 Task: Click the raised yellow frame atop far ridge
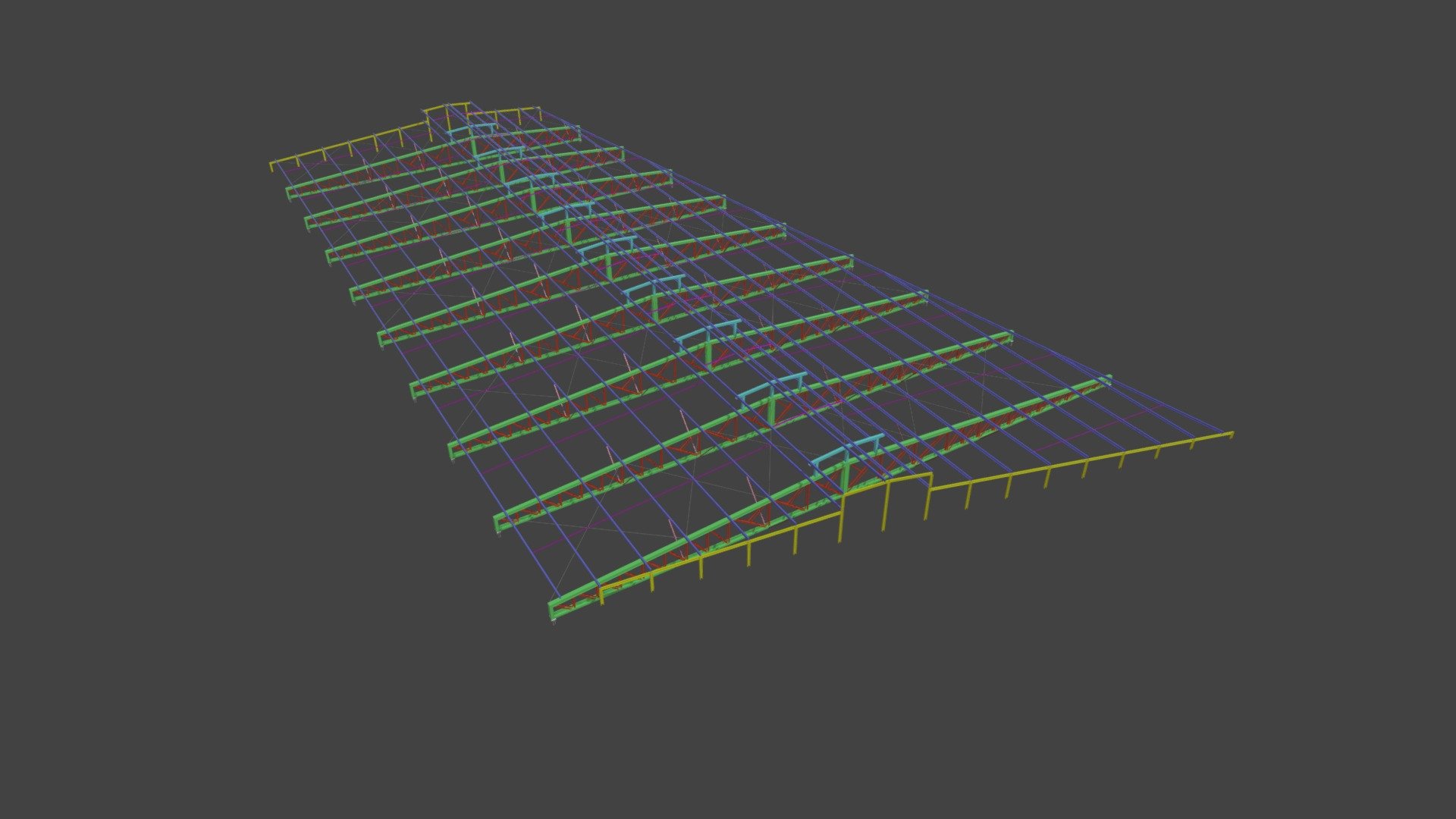pos(447,114)
